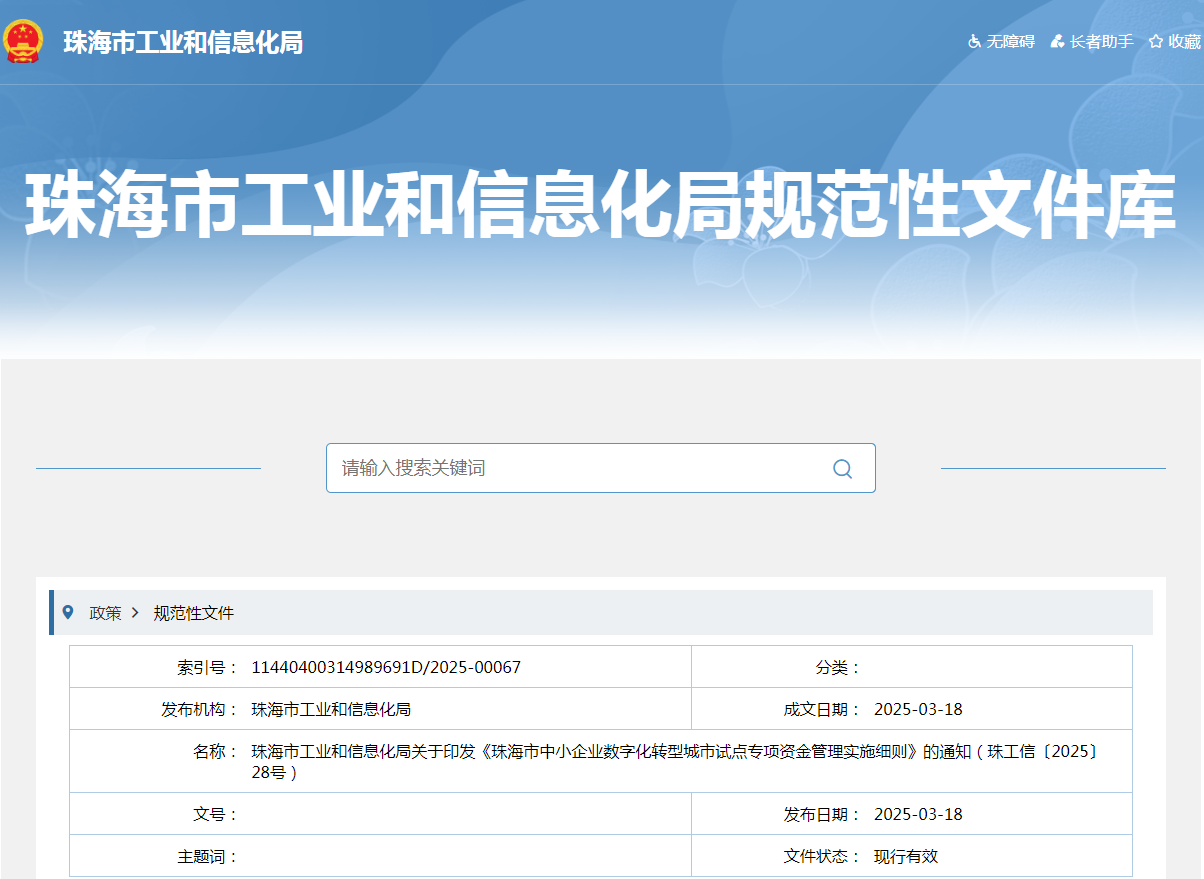Click the national emblem logo
Screen dimensions: 1204x879
24,41
